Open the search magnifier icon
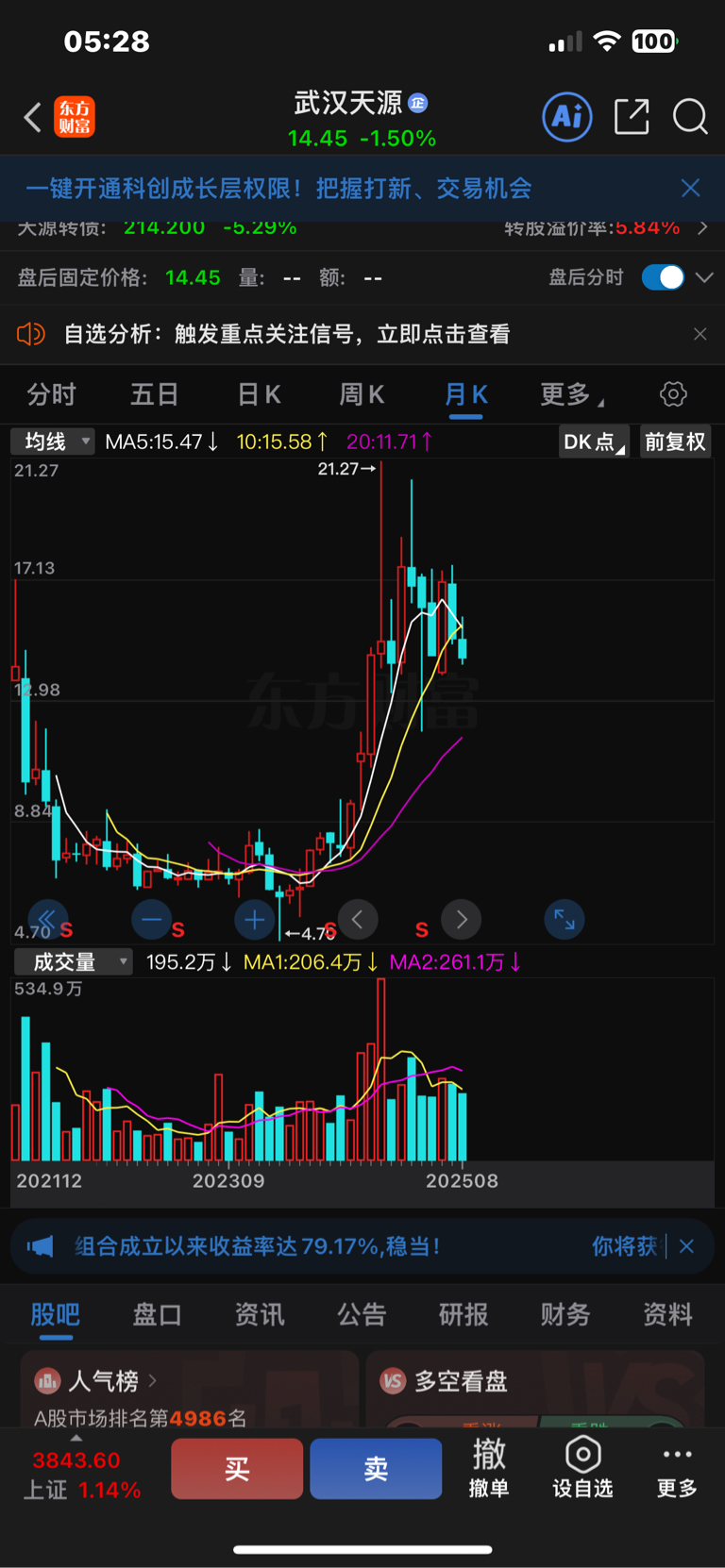 (690, 117)
